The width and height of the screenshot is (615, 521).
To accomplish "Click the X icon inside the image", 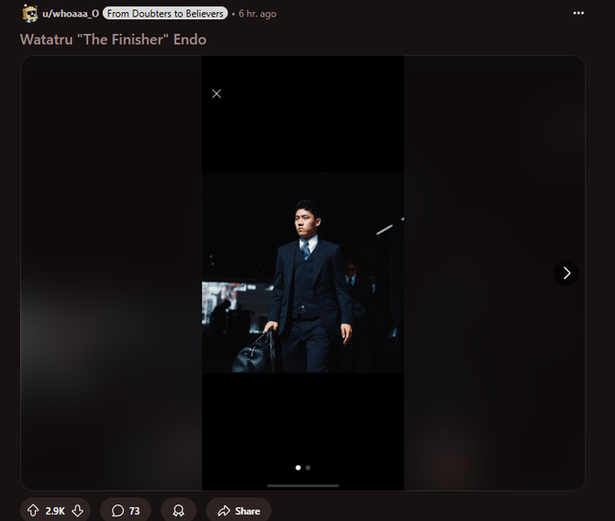I will pyautogui.click(x=217, y=93).
